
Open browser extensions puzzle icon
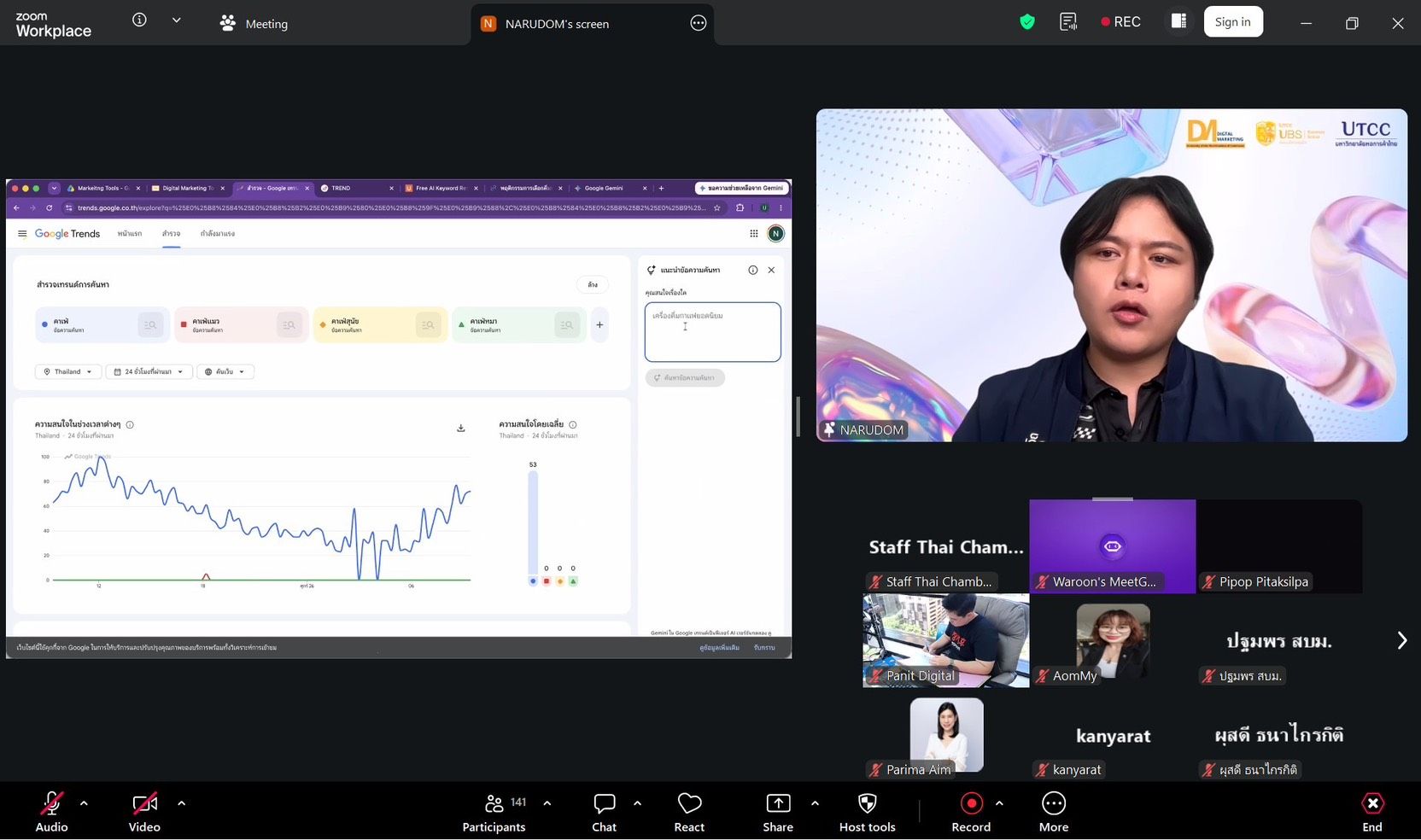(x=740, y=207)
